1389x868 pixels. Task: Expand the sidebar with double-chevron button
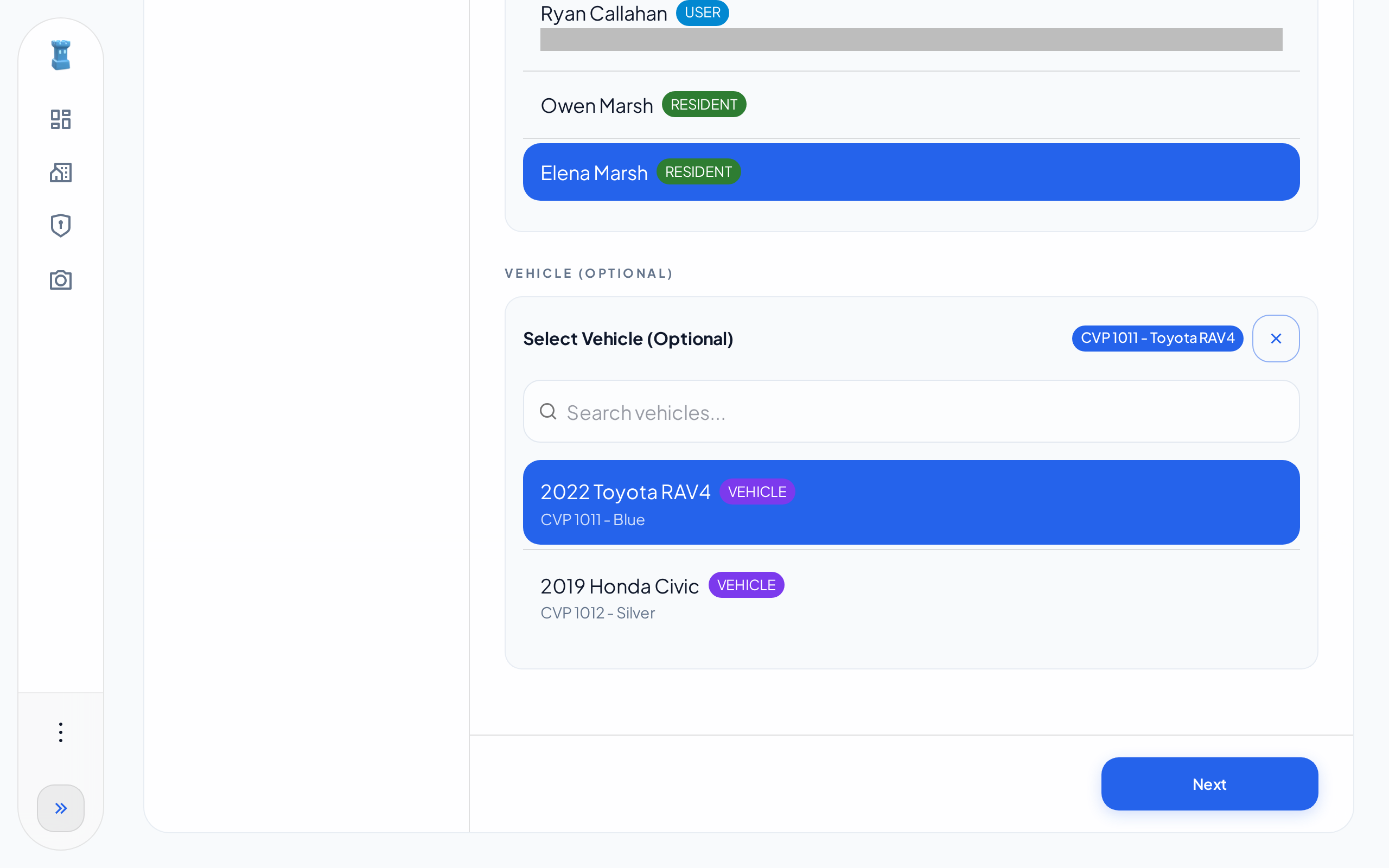(61, 808)
